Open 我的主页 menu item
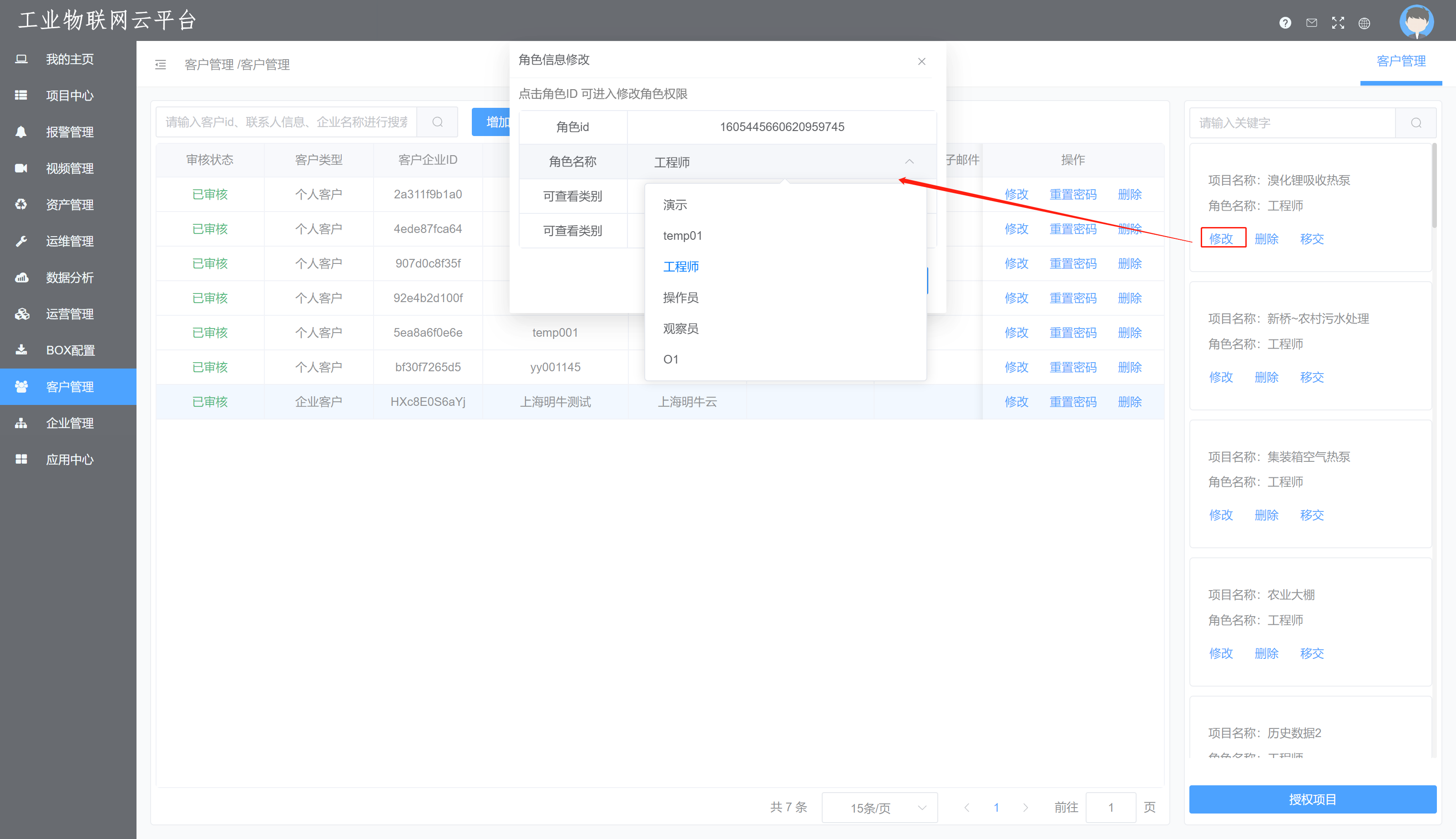Viewport: 1456px width, 839px height. tap(68, 59)
